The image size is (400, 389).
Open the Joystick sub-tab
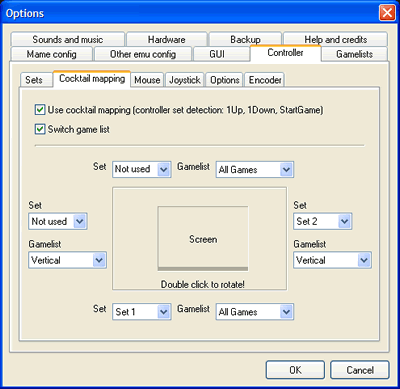pos(185,80)
